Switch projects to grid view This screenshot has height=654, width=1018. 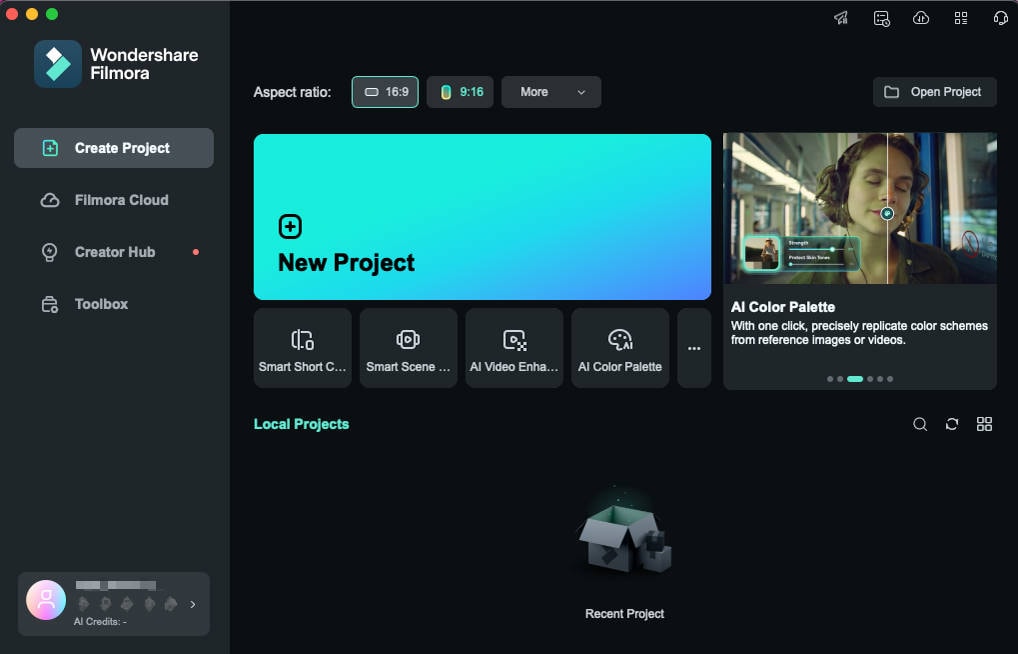984,424
